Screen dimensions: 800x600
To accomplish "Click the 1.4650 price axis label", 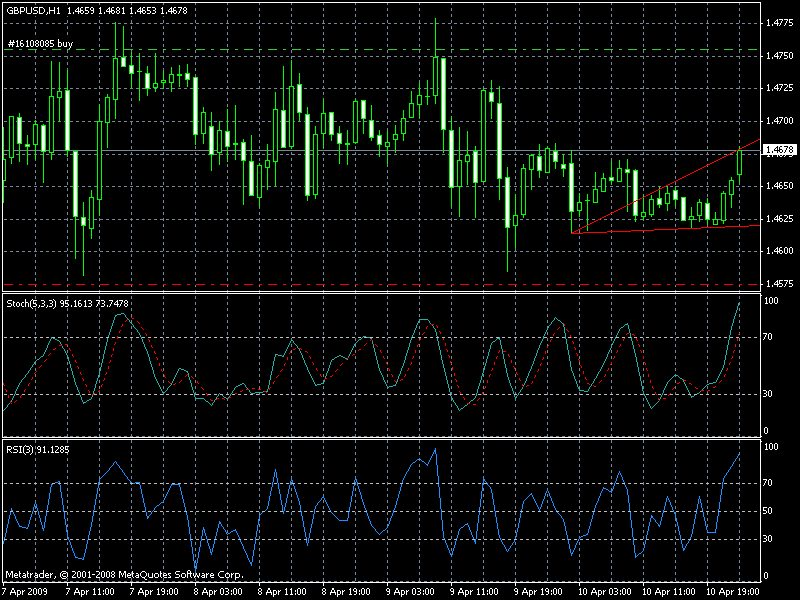I will tap(780, 186).
